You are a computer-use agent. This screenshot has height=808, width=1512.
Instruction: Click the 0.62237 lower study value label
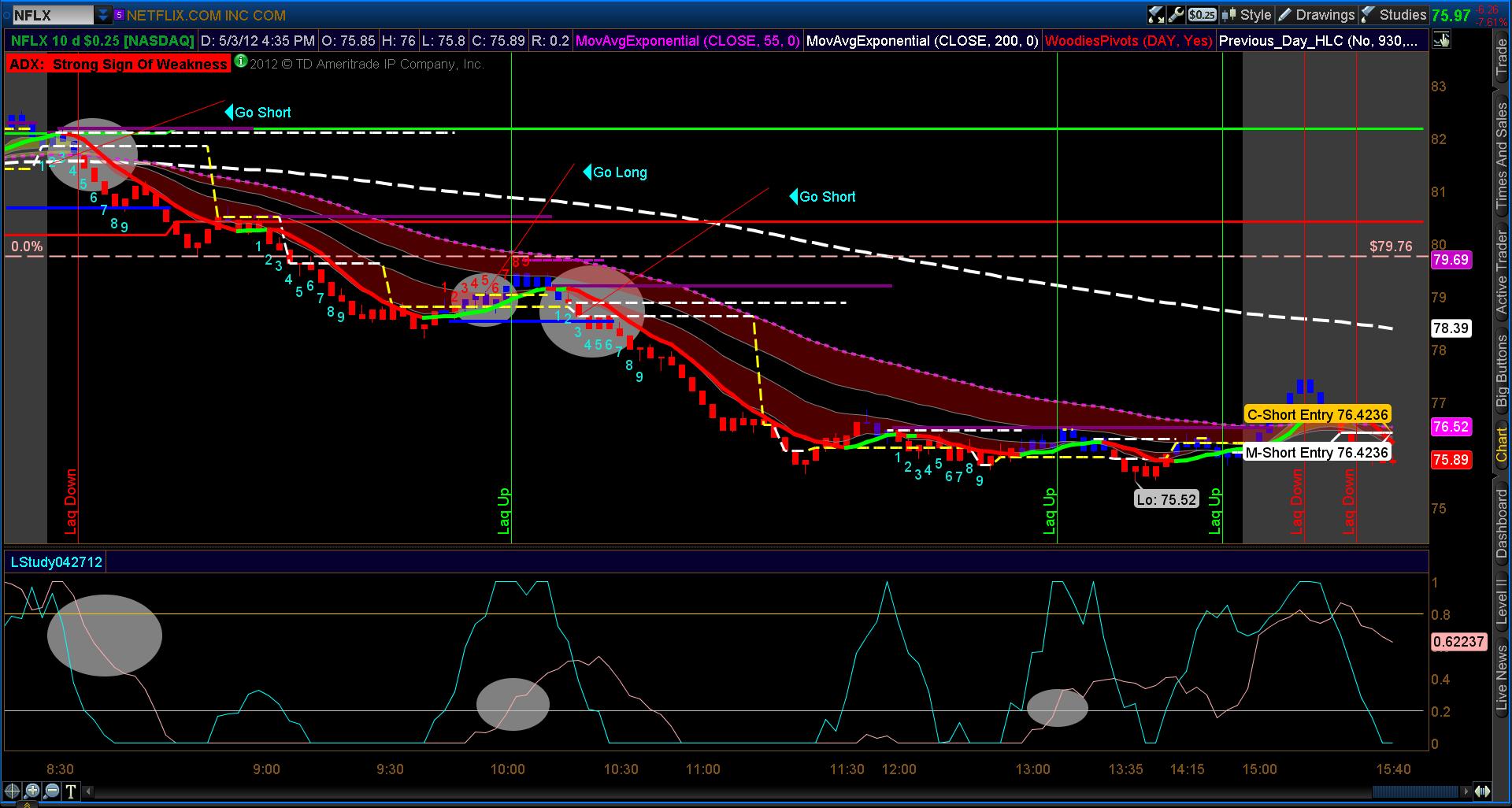(1458, 642)
